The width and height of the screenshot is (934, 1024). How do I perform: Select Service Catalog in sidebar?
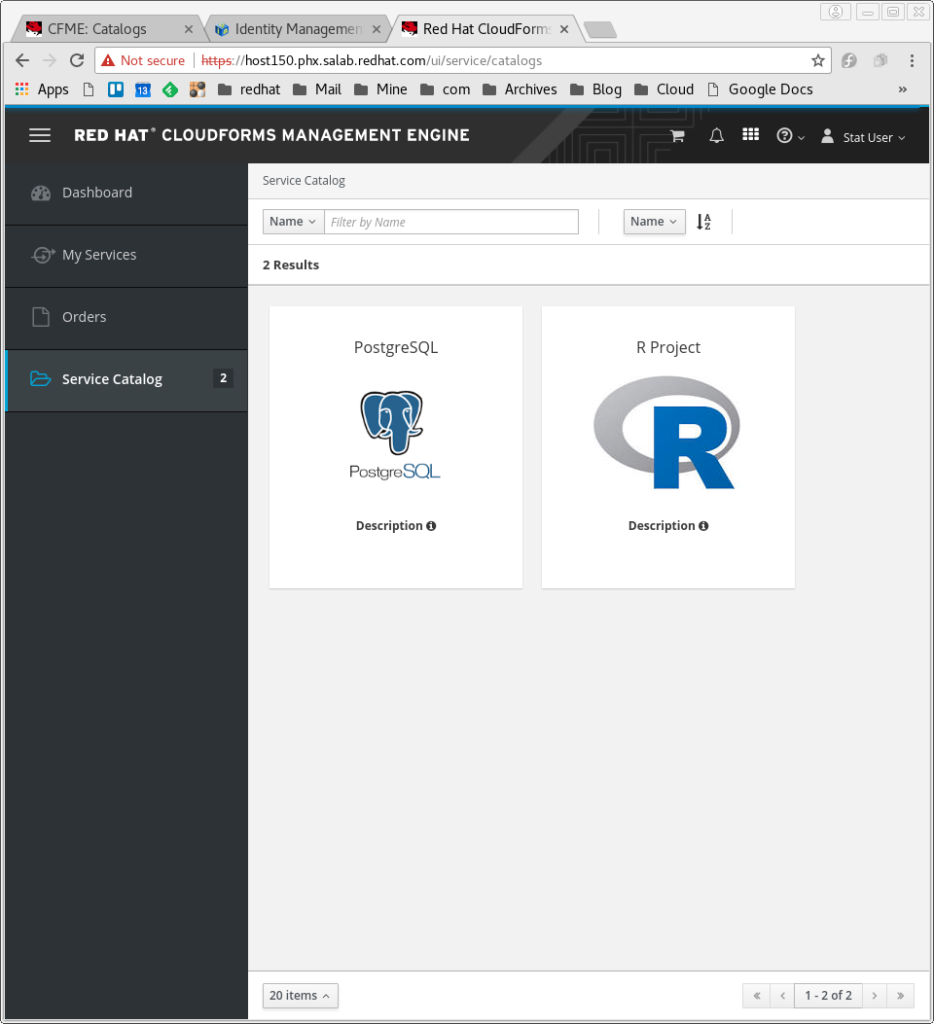(x=126, y=379)
